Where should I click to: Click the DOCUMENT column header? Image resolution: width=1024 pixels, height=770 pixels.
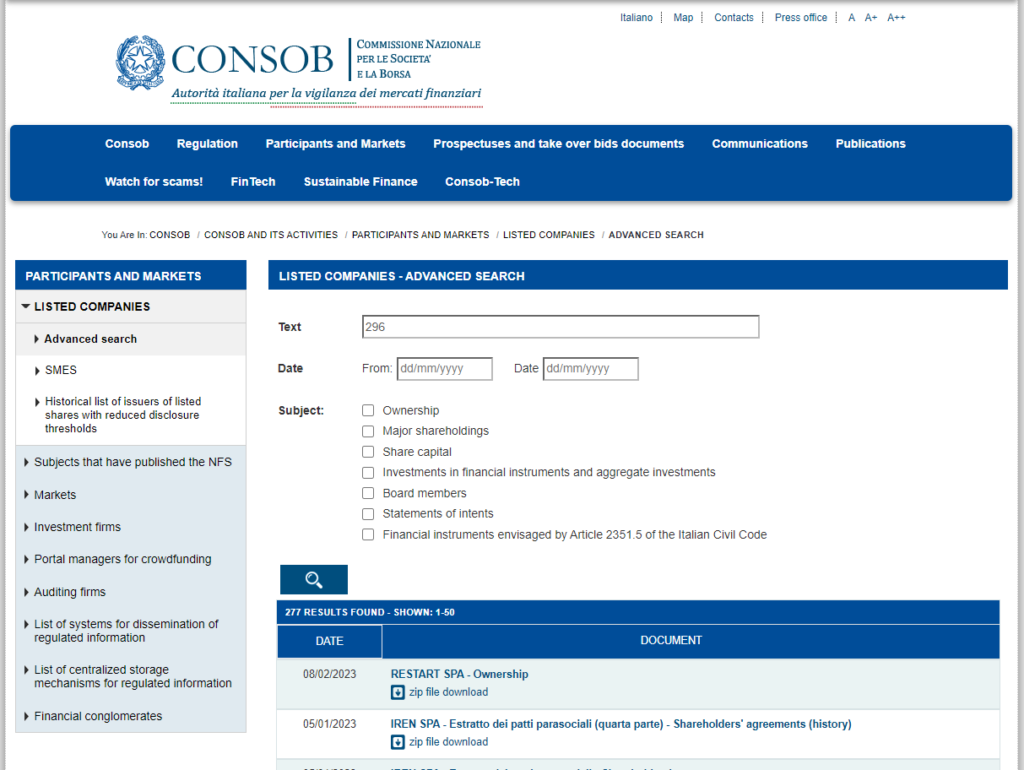pos(690,641)
